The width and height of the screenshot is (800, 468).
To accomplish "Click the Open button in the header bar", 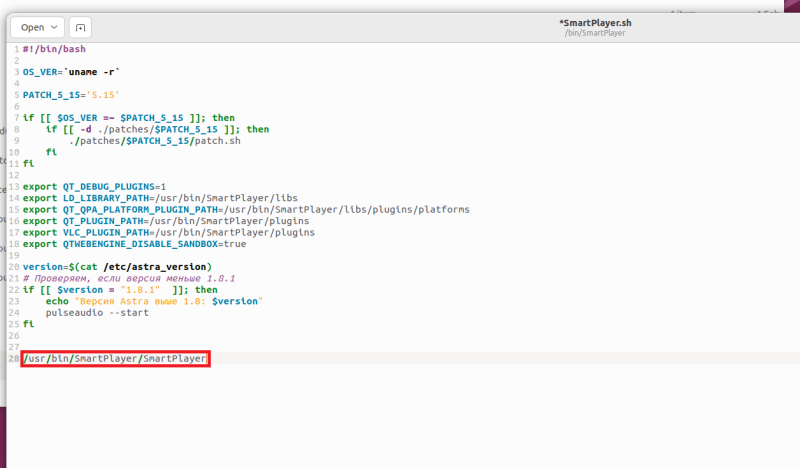I will pos(31,27).
